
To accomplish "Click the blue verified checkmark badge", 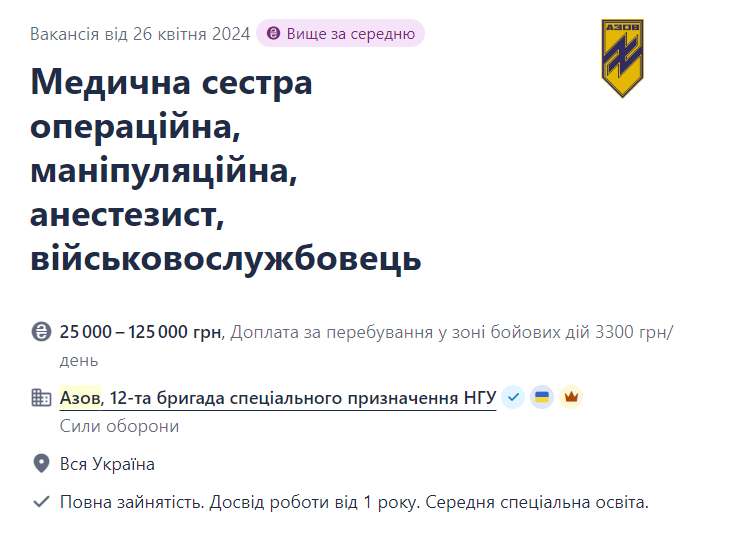I will [512, 397].
